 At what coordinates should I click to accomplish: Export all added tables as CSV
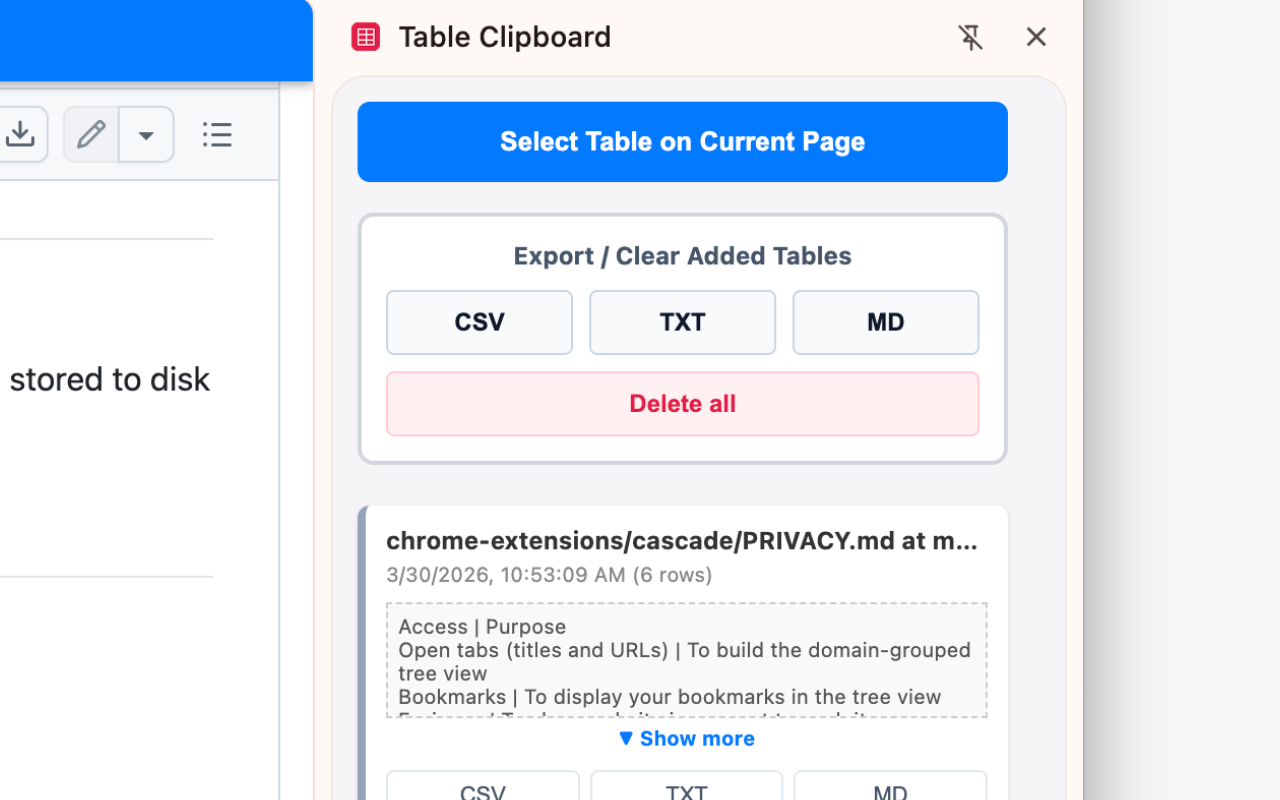[x=479, y=322]
